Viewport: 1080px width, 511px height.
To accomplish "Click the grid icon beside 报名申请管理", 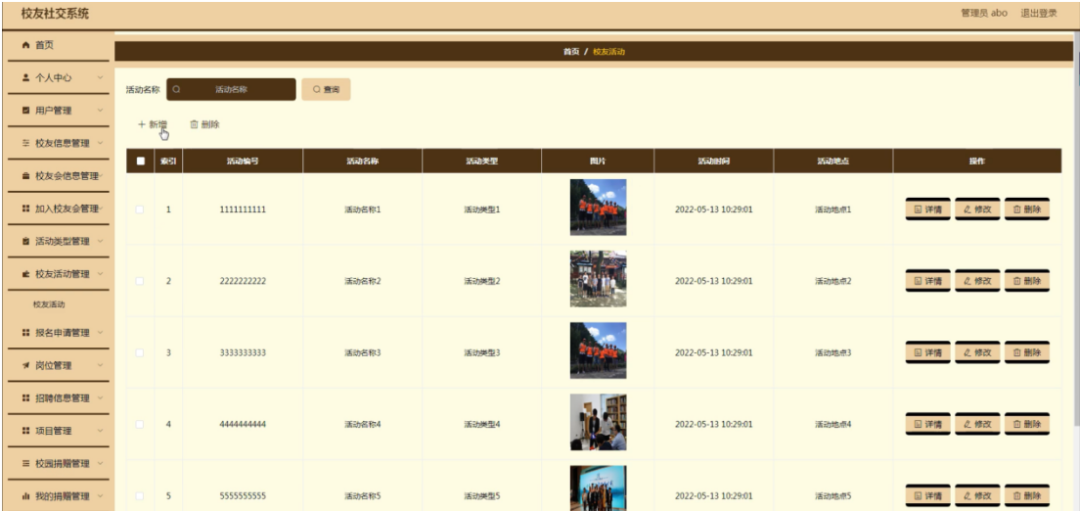I will click(x=26, y=333).
